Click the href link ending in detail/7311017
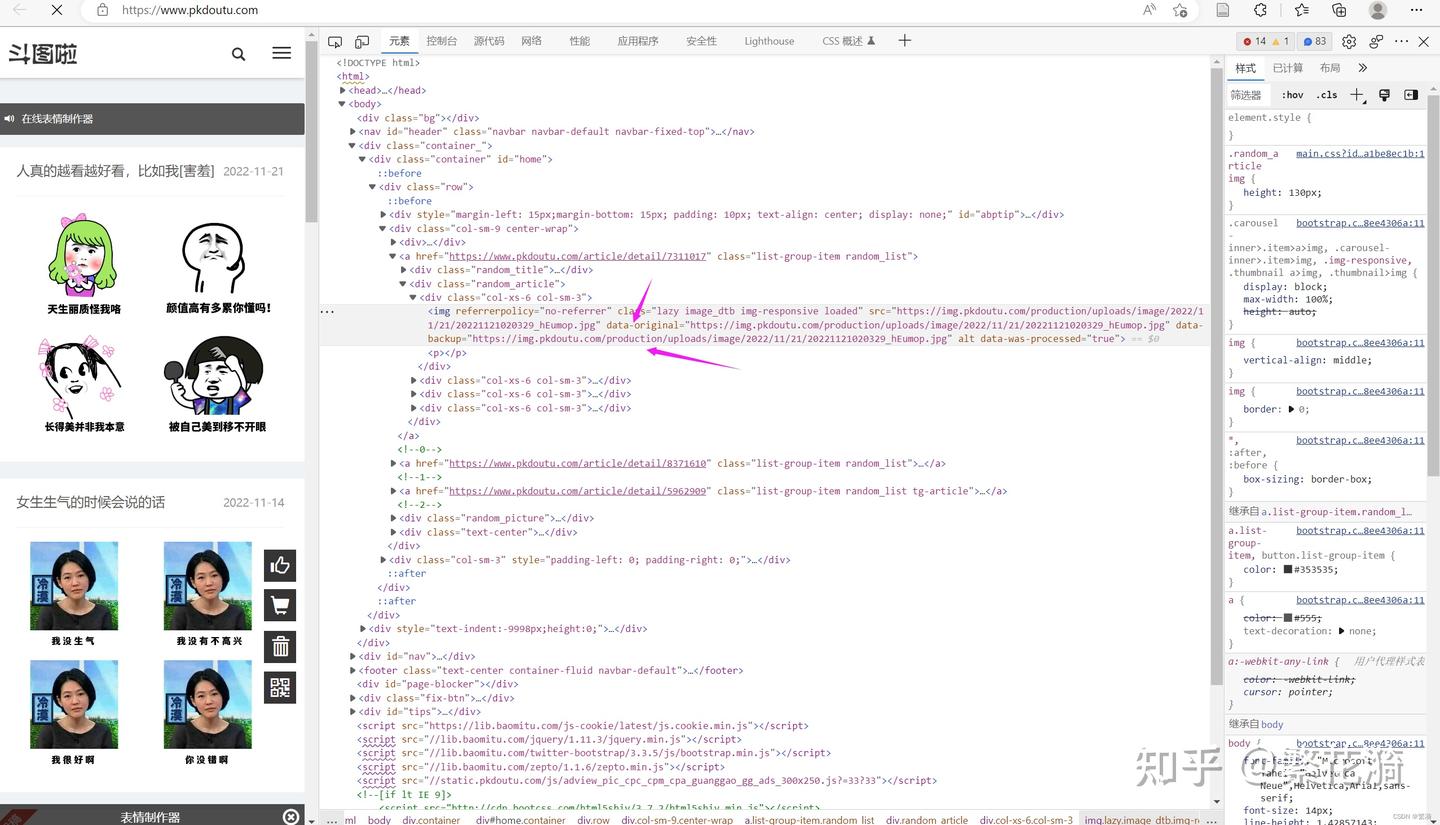The width and height of the screenshot is (1440, 825). tap(578, 256)
